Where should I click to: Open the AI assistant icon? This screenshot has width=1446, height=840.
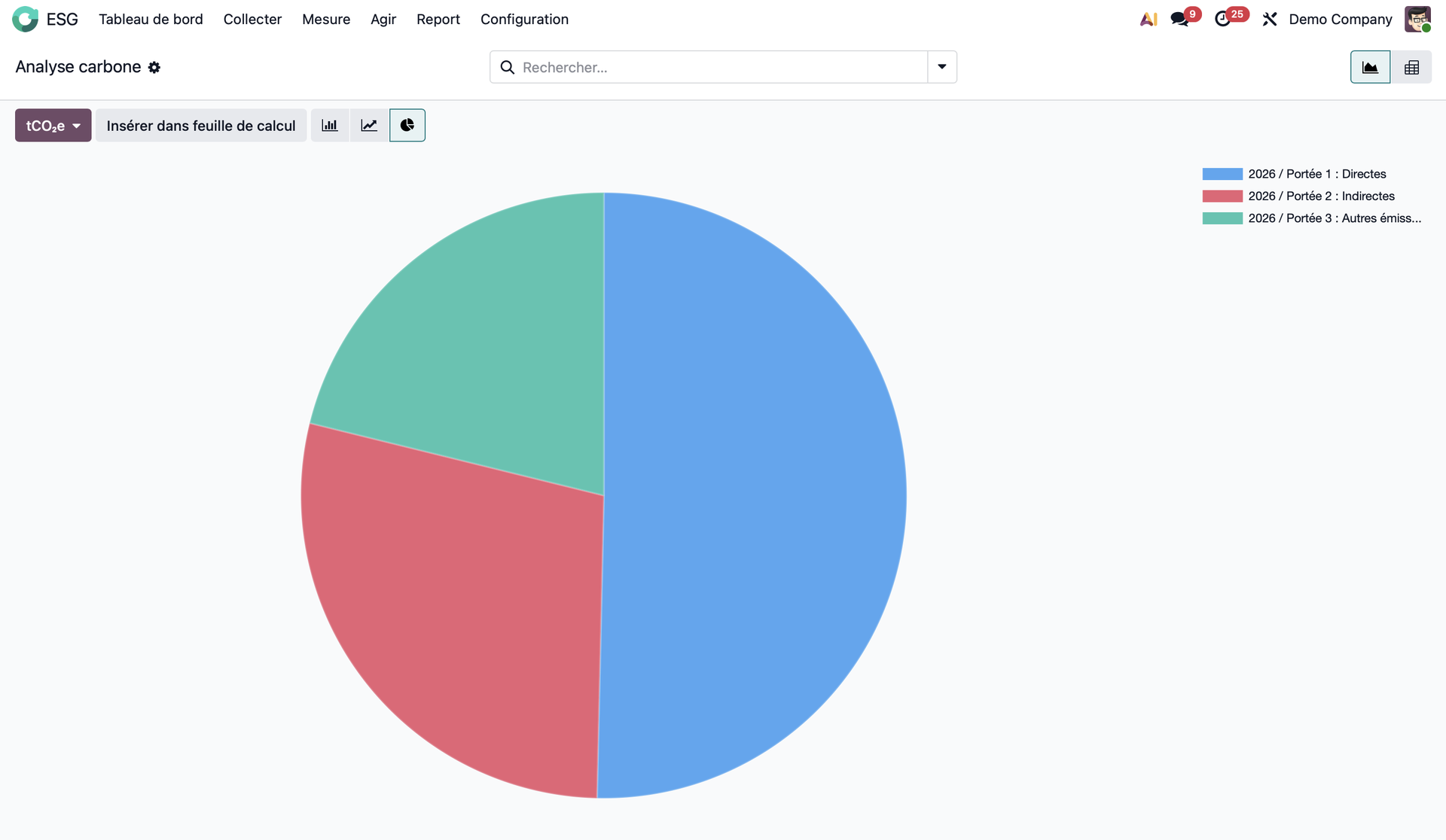1148,19
